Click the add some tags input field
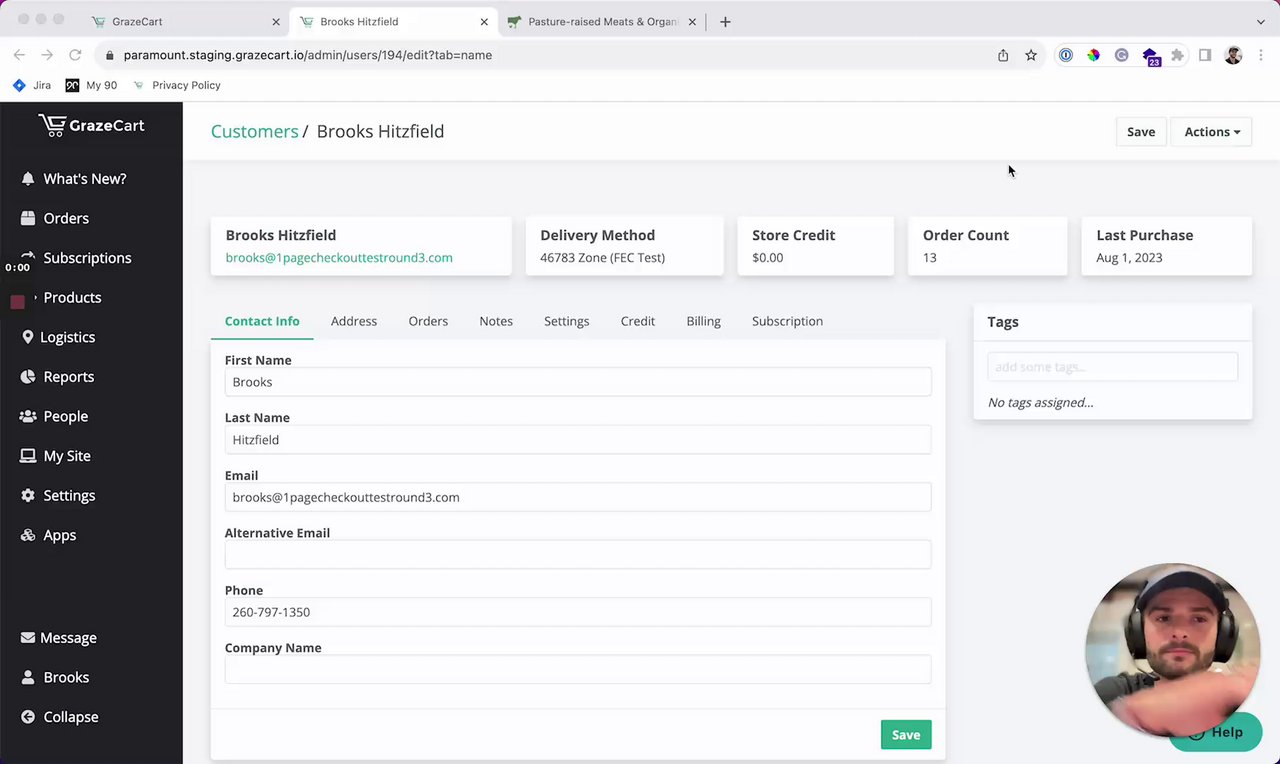The image size is (1280, 764). pos(1112,367)
